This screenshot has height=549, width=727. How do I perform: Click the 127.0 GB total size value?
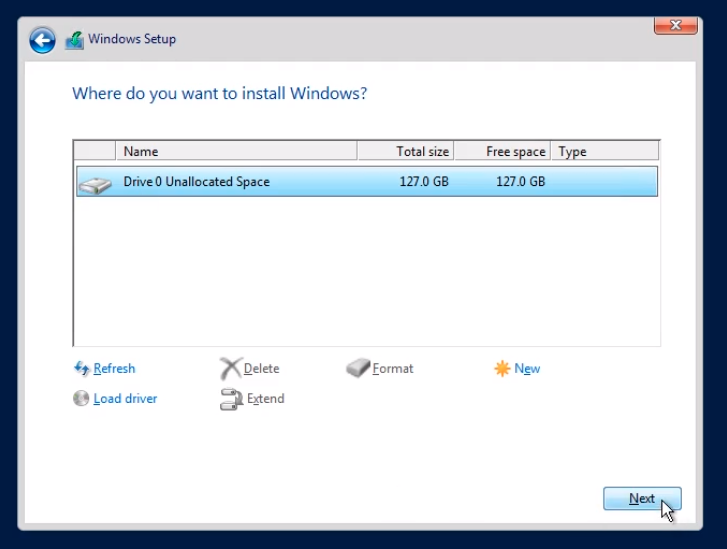coord(424,181)
